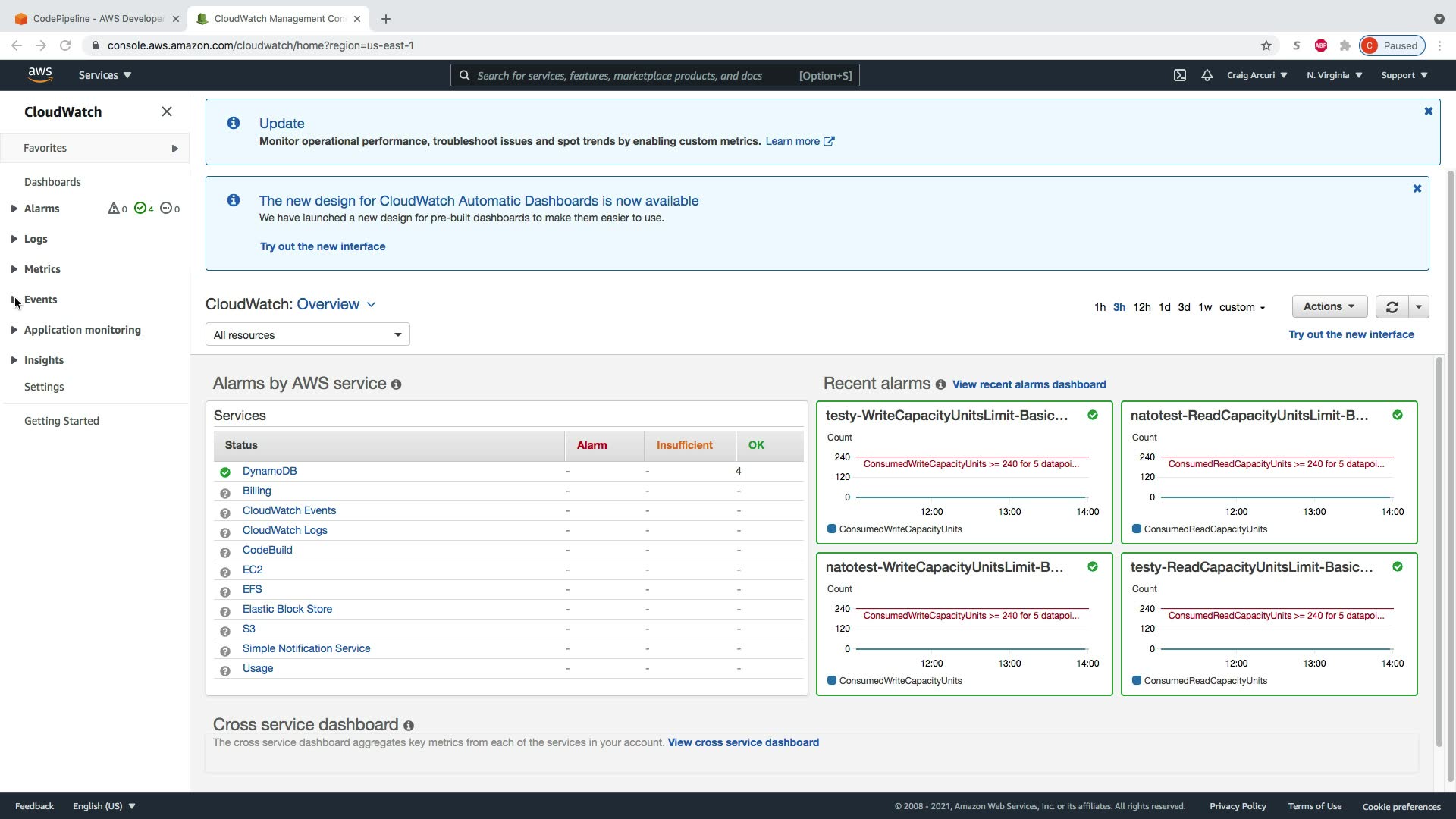Click info icon beside Alarms by AWS service
Viewport: 1456px width, 819px height.
(396, 384)
